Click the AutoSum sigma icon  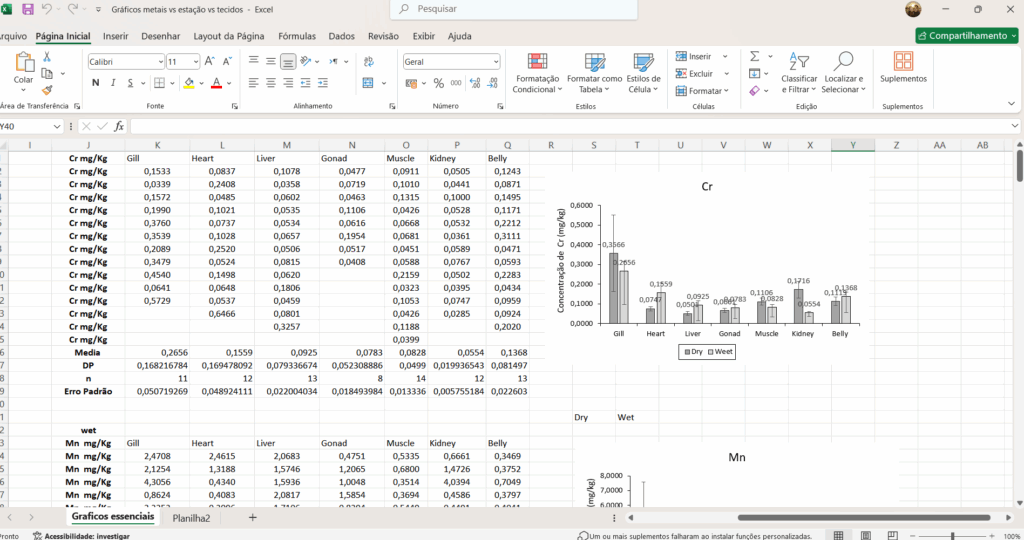[x=755, y=57]
